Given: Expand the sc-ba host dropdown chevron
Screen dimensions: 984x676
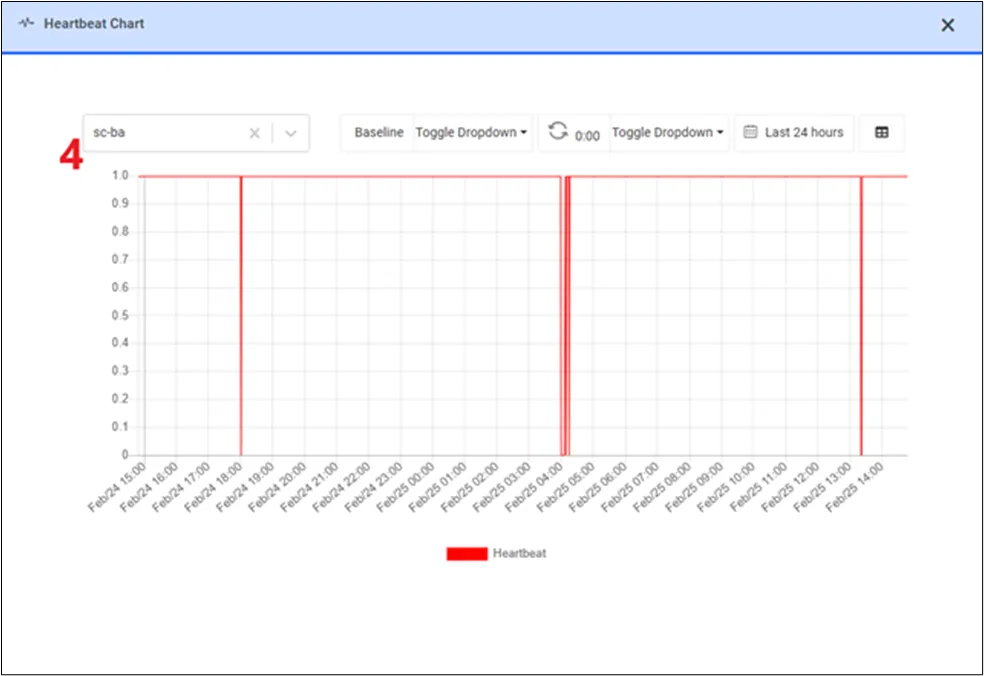Looking at the screenshot, I should click(x=291, y=133).
